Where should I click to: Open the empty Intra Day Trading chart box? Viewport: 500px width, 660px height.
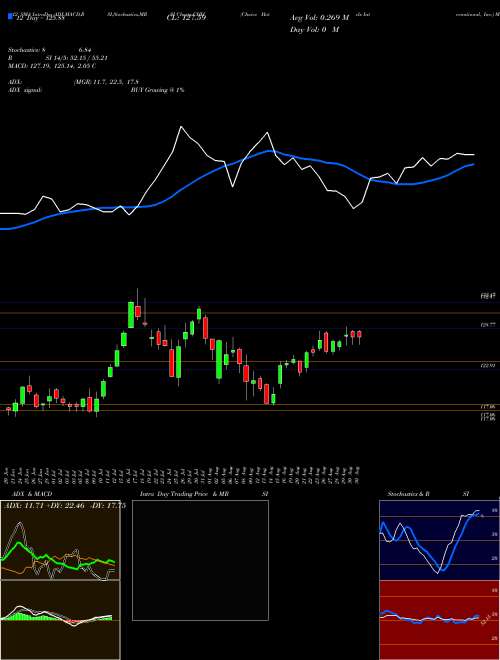200,560
